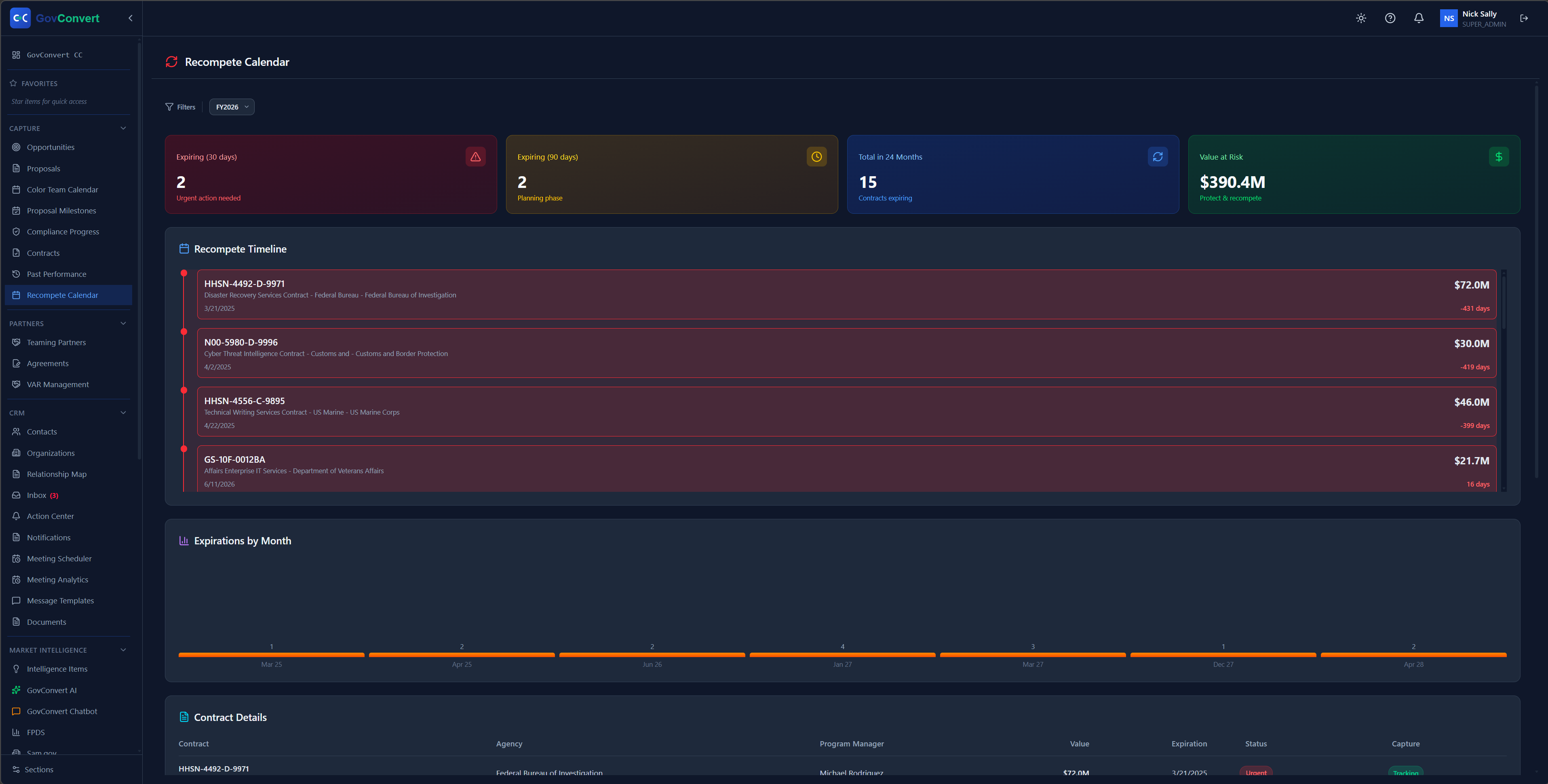Click the Value column header
The image size is (1548, 784).
1079,744
